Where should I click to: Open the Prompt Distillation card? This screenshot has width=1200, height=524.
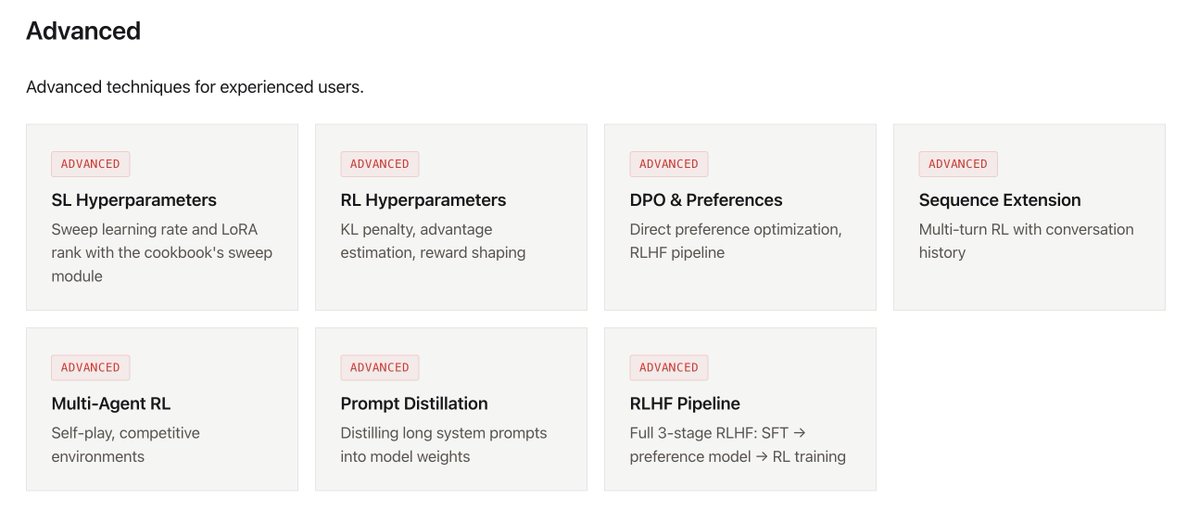451,409
